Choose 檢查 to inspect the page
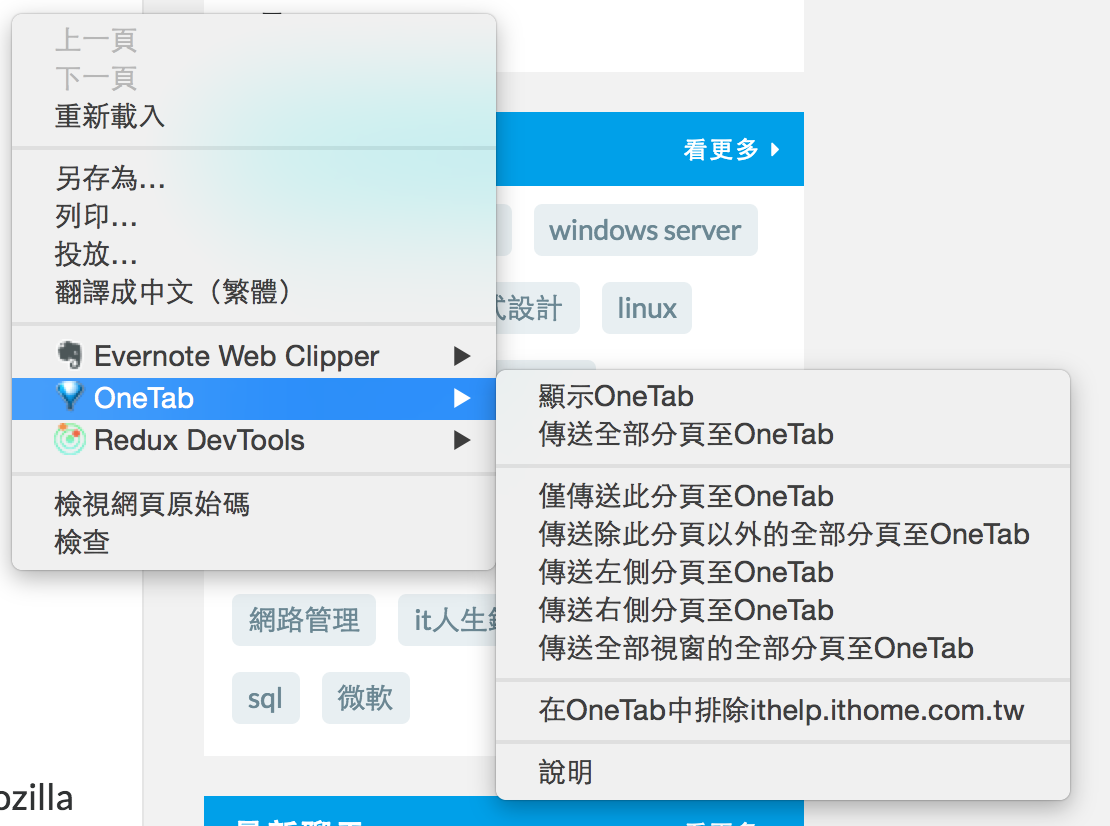Viewport: 1110px width, 826px height. [x=253, y=542]
